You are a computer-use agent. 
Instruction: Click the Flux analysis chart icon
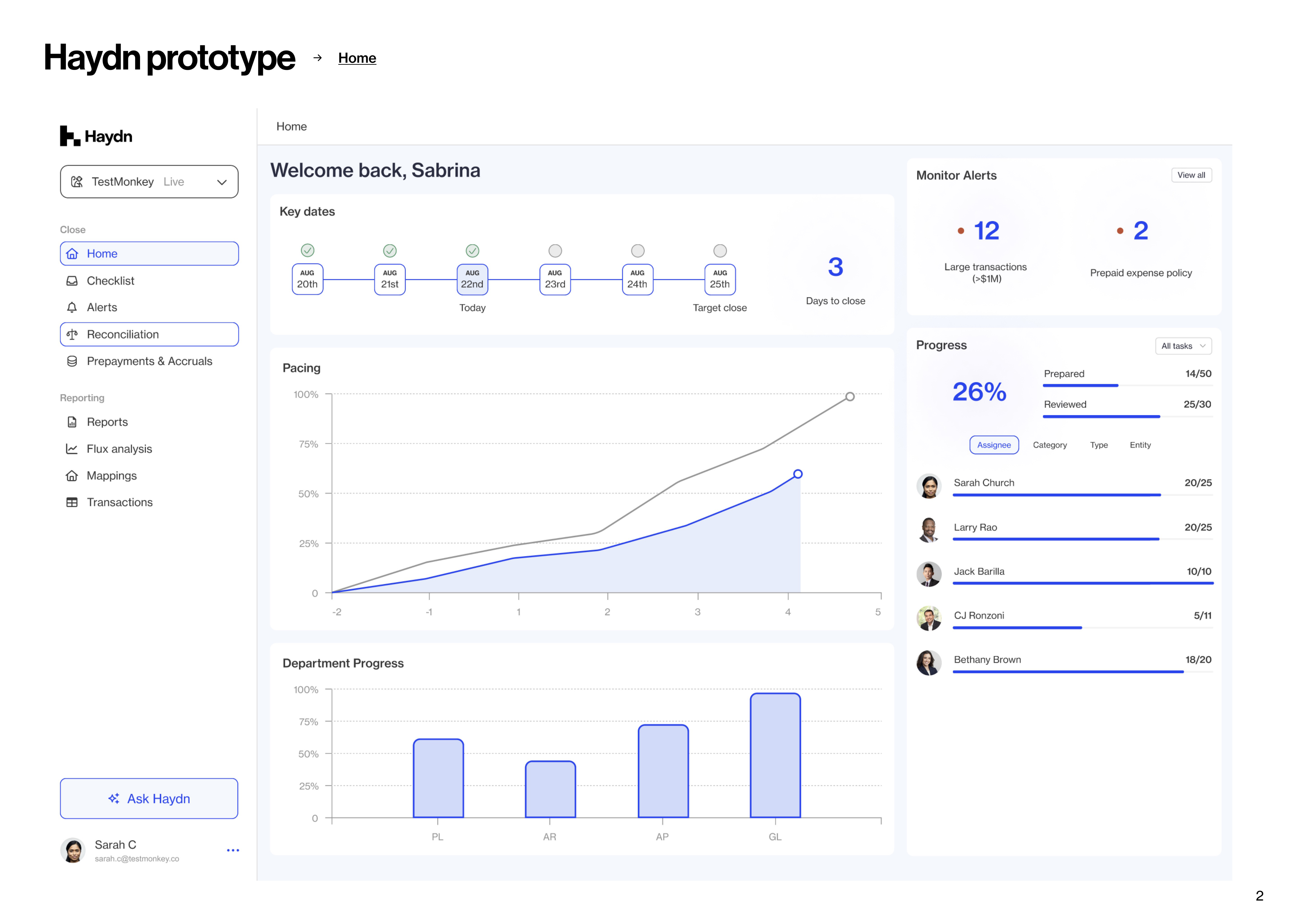click(x=72, y=449)
